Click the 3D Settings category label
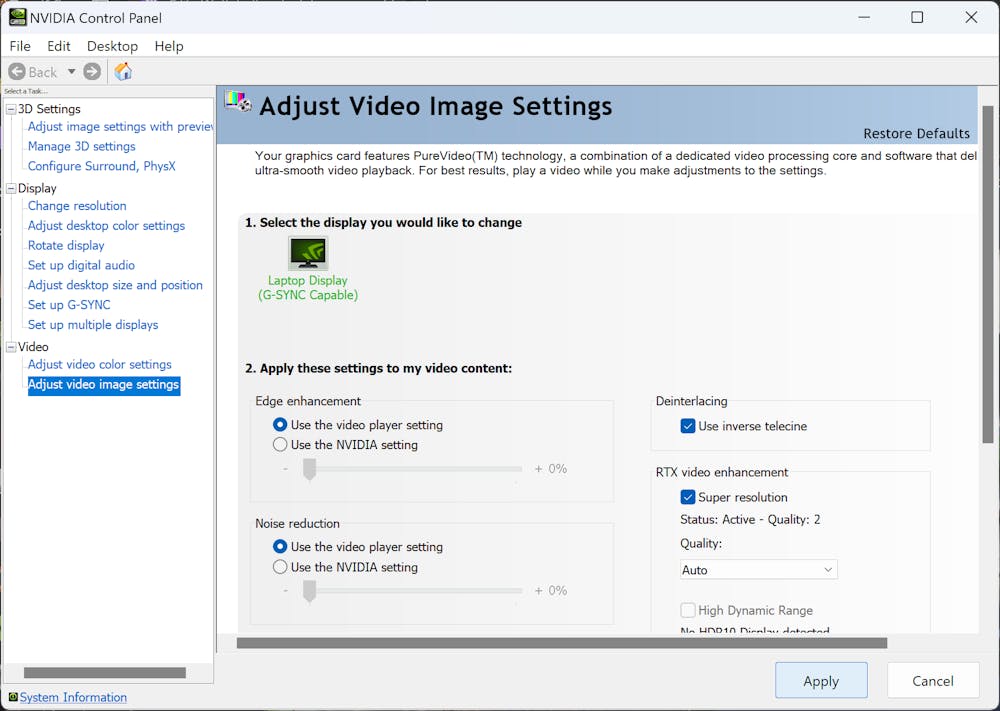The height and width of the screenshot is (711, 1000). (49, 109)
